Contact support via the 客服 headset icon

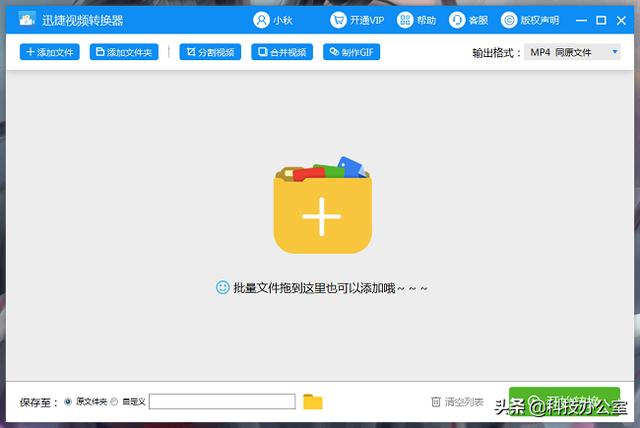pos(457,20)
